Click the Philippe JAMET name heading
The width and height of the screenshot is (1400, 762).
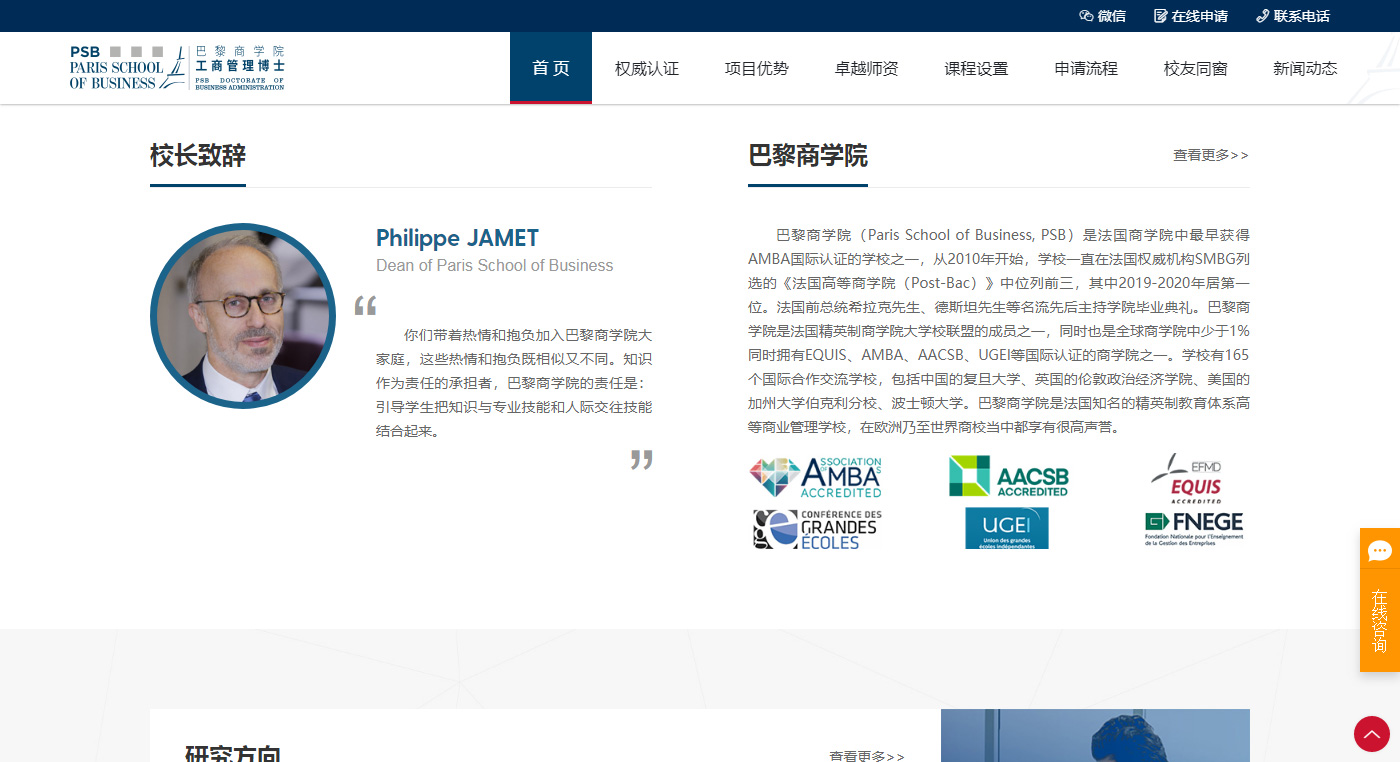457,238
